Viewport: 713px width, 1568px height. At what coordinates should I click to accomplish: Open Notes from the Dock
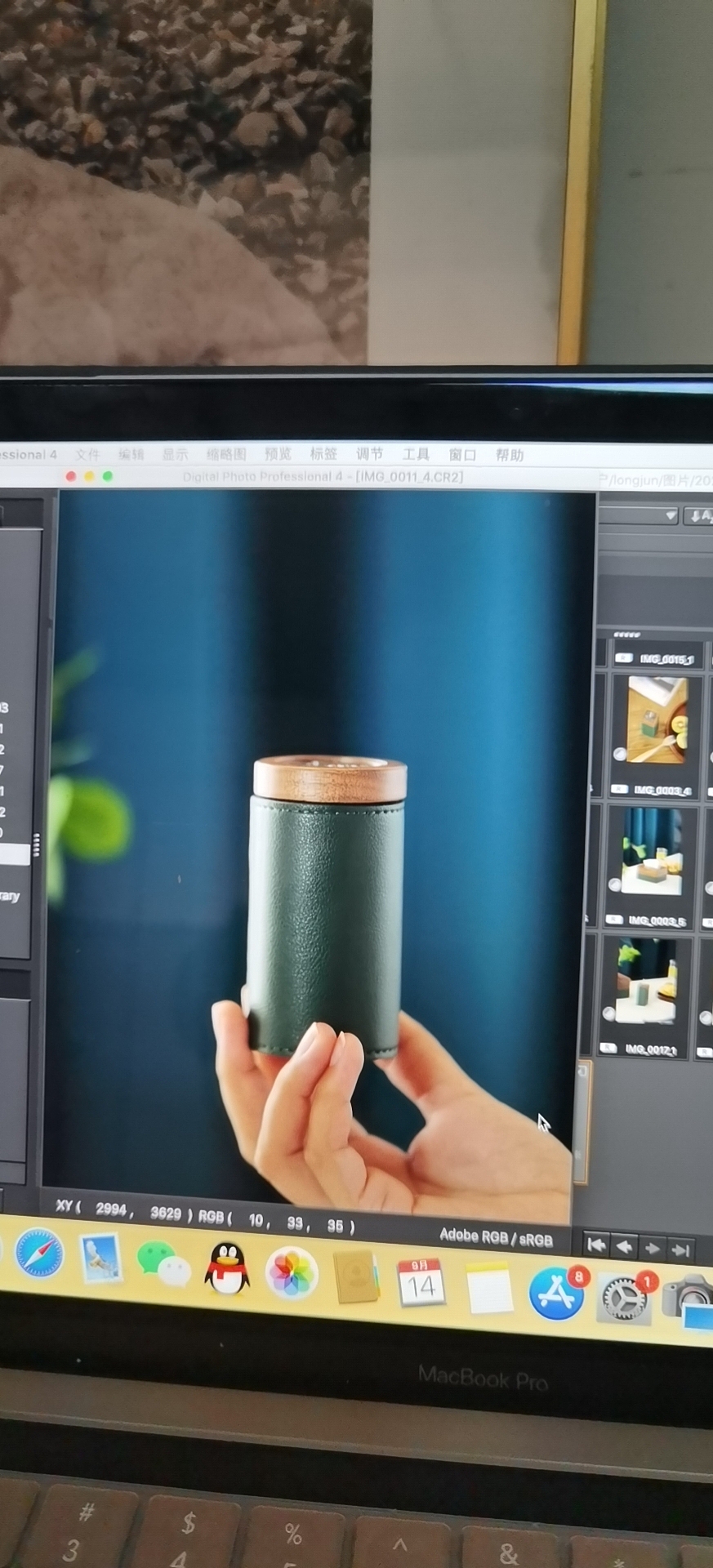coord(489,1289)
